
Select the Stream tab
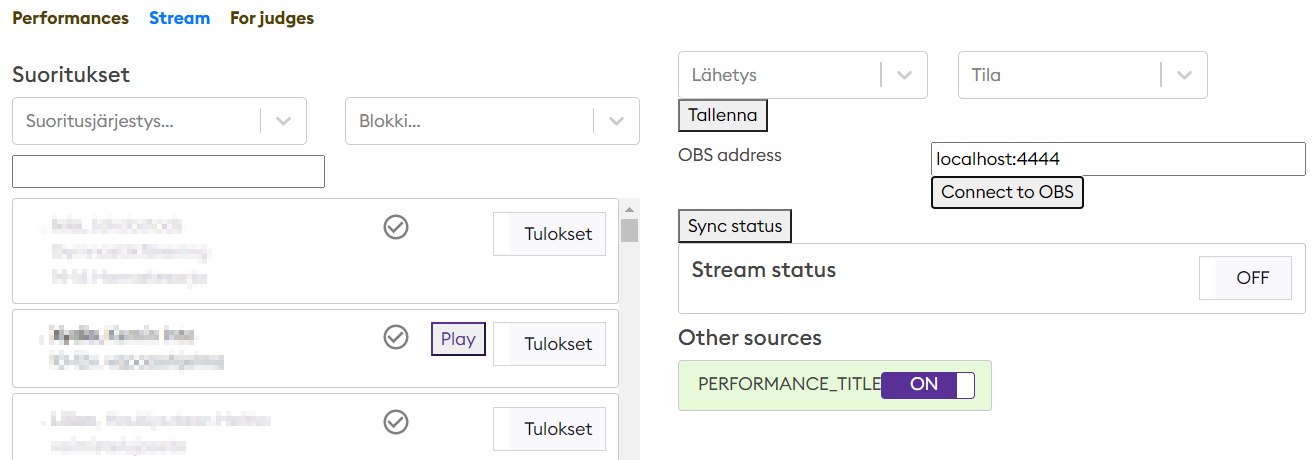pyautogui.click(x=179, y=18)
